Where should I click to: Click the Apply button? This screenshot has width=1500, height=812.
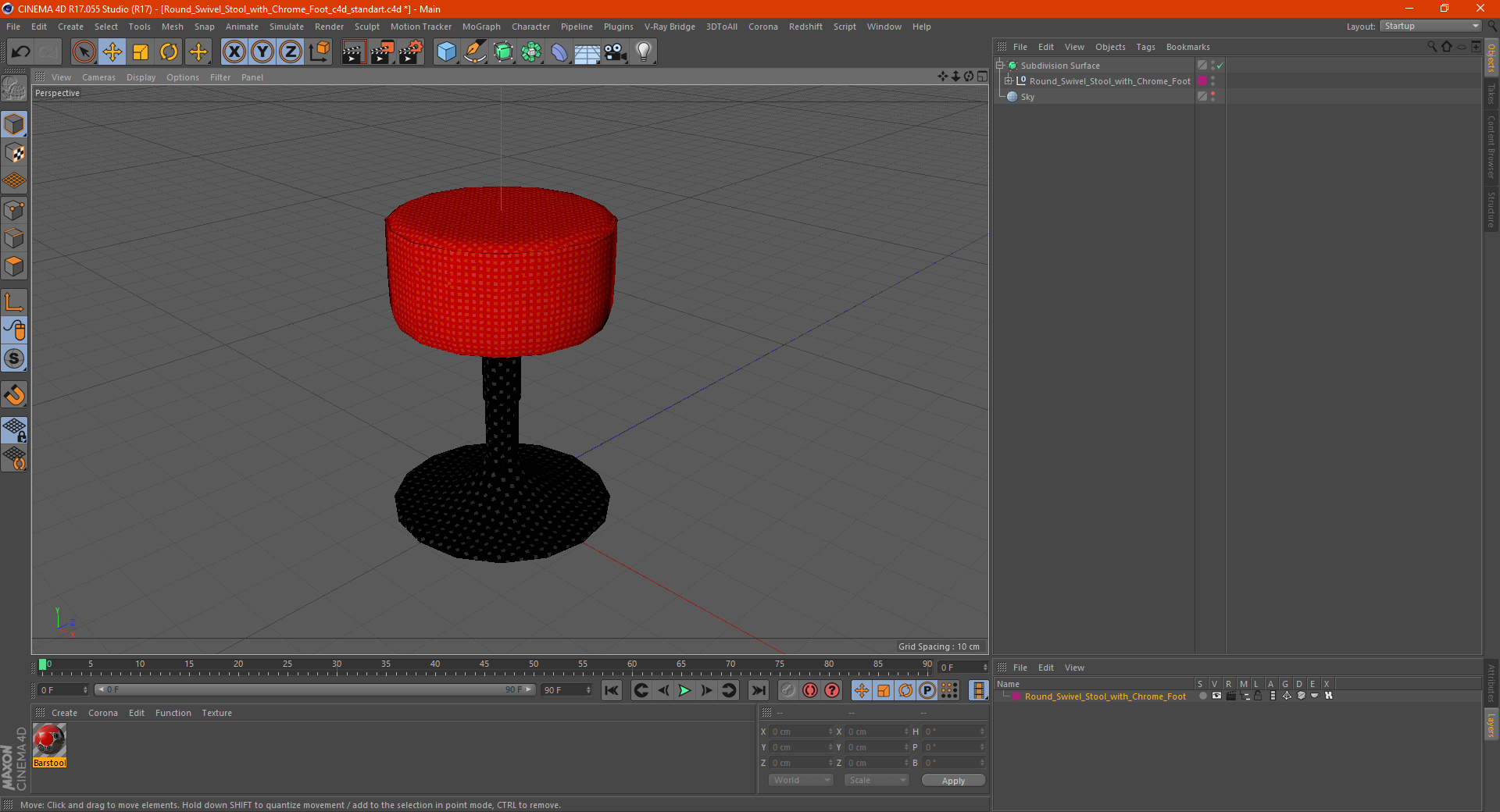(x=953, y=781)
